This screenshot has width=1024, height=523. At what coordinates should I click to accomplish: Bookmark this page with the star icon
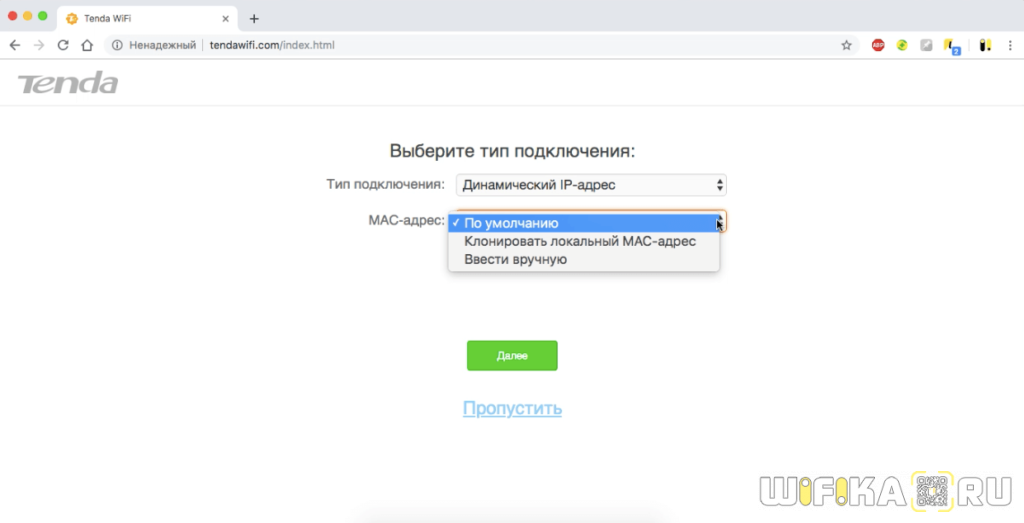coord(846,45)
